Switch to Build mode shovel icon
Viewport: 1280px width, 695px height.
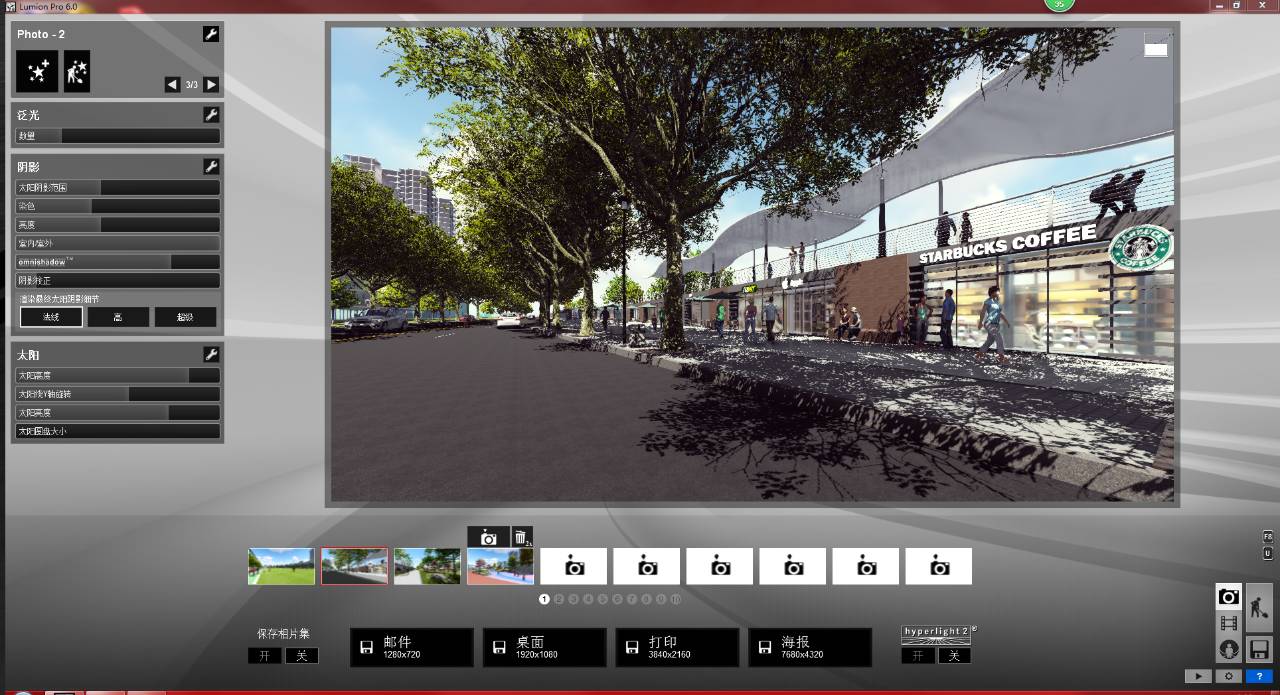[x=1259, y=608]
